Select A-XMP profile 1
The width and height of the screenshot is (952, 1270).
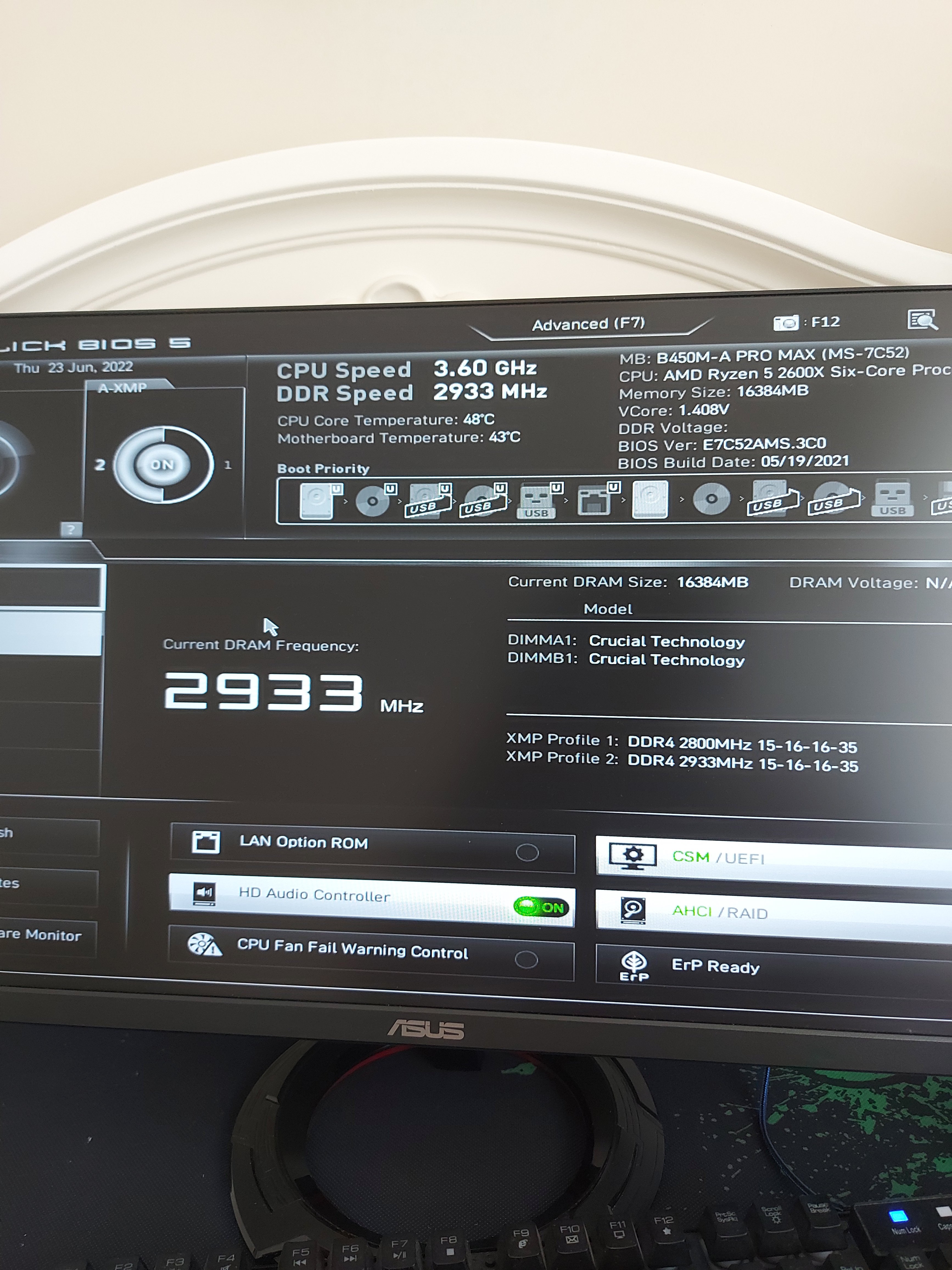(228, 464)
